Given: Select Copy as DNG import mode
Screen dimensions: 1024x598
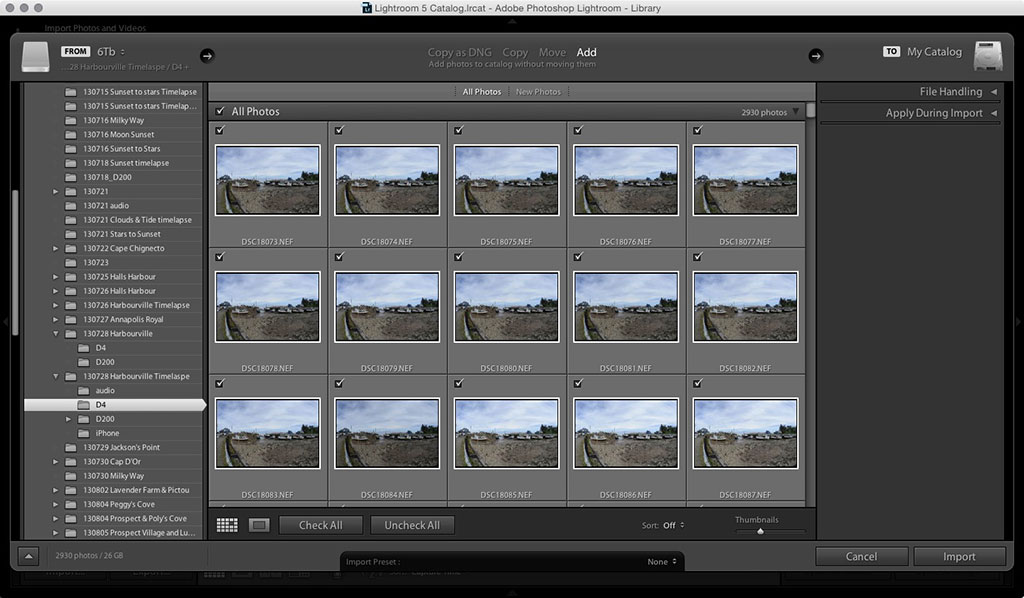Looking at the screenshot, I should coord(460,52).
